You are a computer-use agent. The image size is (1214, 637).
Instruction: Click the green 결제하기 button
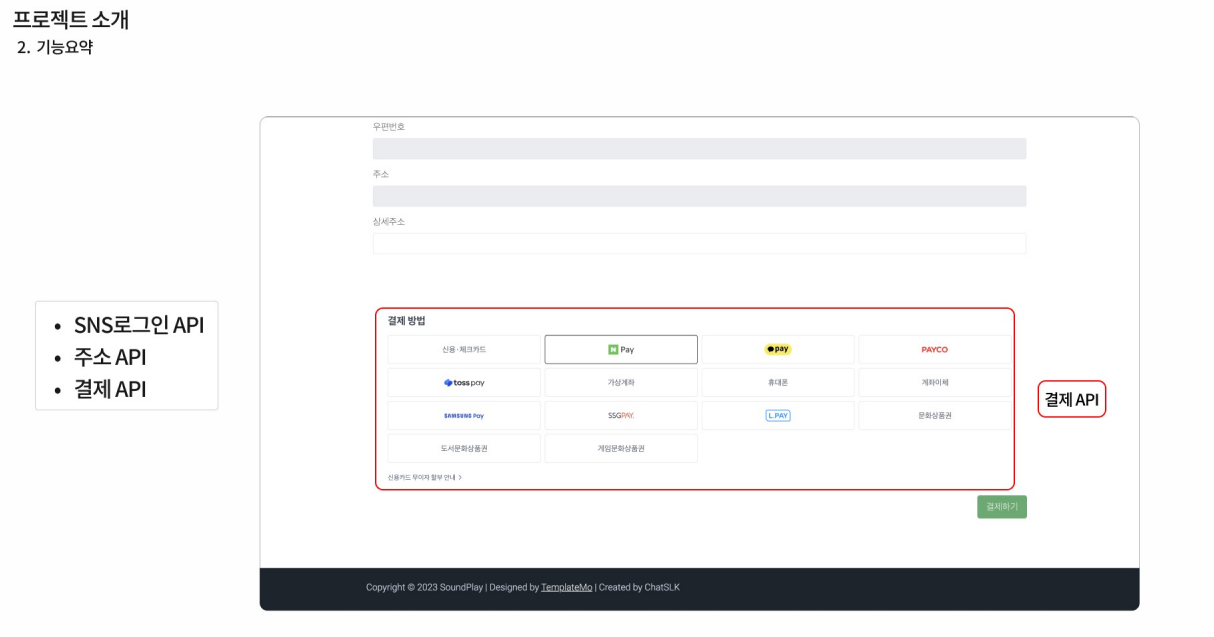[1002, 507]
